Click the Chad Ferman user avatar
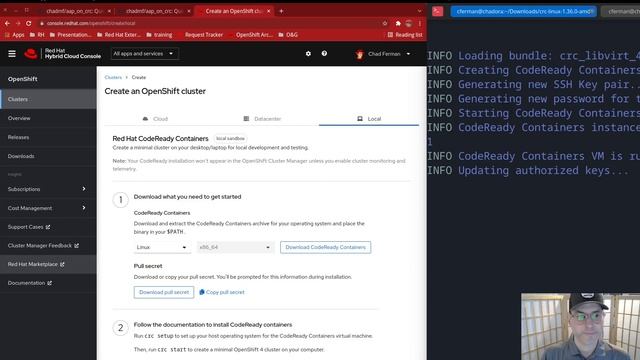The width and height of the screenshot is (640, 360). click(360, 54)
